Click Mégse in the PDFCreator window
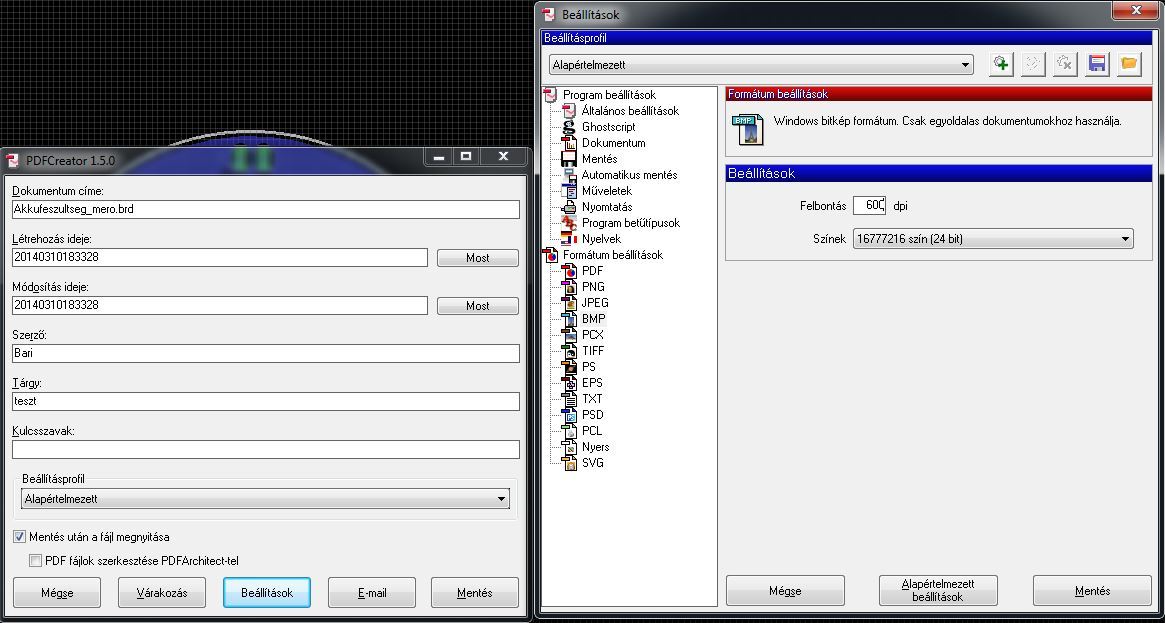 tap(57, 593)
